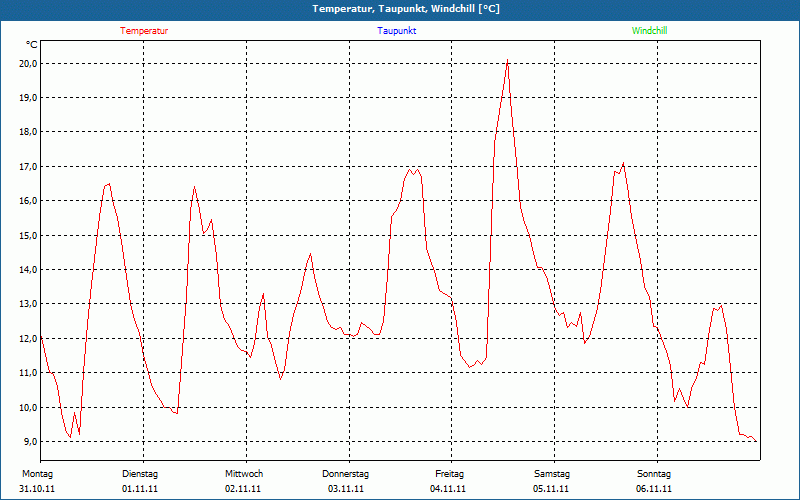The height and width of the screenshot is (500, 800).
Task: Click the 11,0 y-axis value
Action: point(28,373)
